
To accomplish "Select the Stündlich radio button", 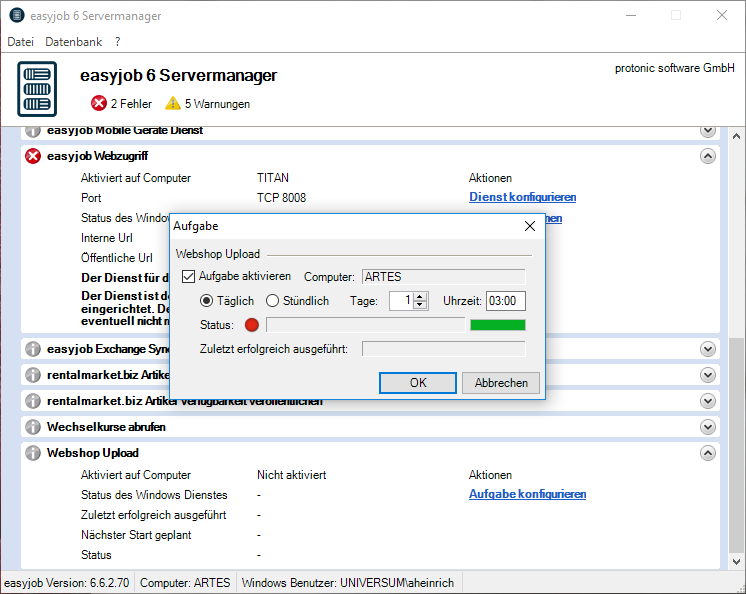I will (x=273, y=301).
